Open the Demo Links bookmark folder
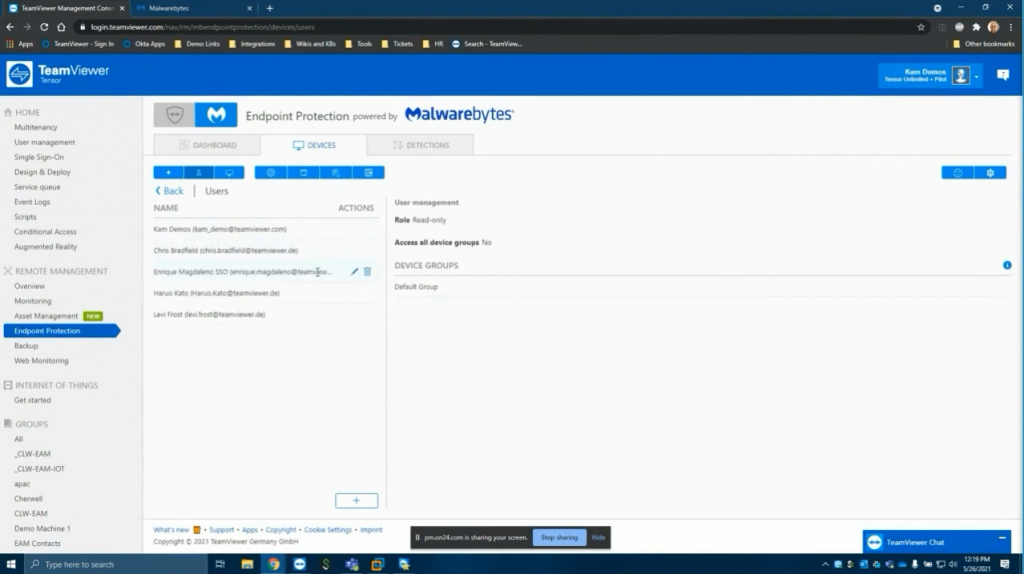This screenshot has height=574, width=1024. click(197, 44)
